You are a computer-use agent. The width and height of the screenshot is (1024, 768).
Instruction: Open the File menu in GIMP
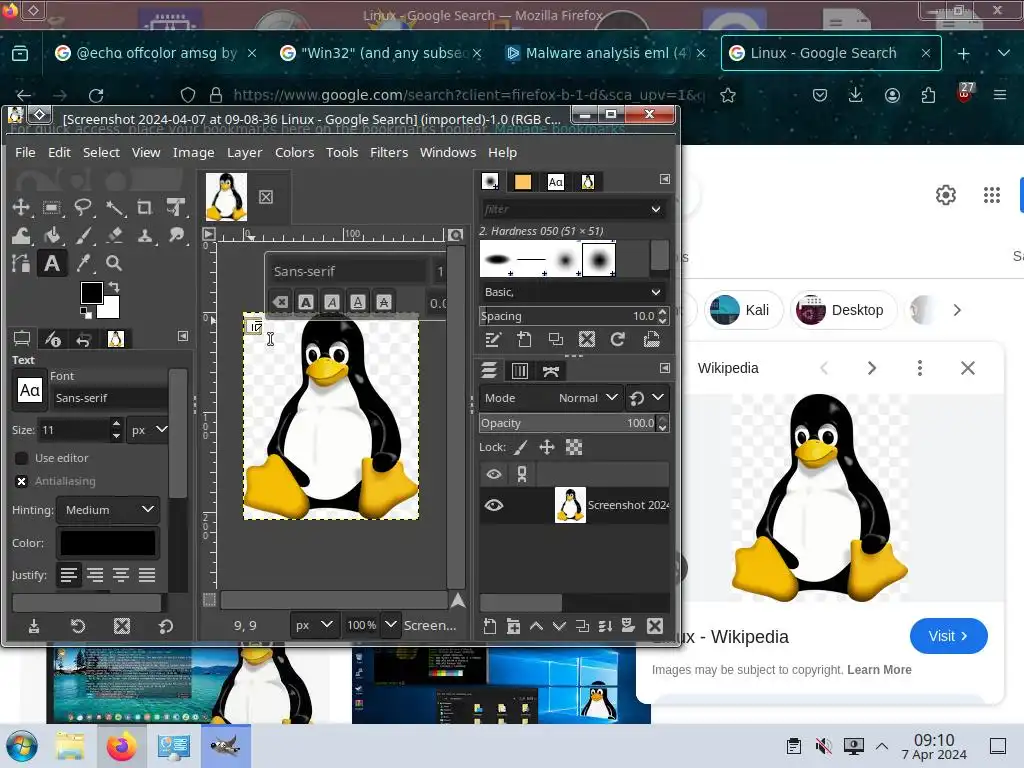[25, 152]
